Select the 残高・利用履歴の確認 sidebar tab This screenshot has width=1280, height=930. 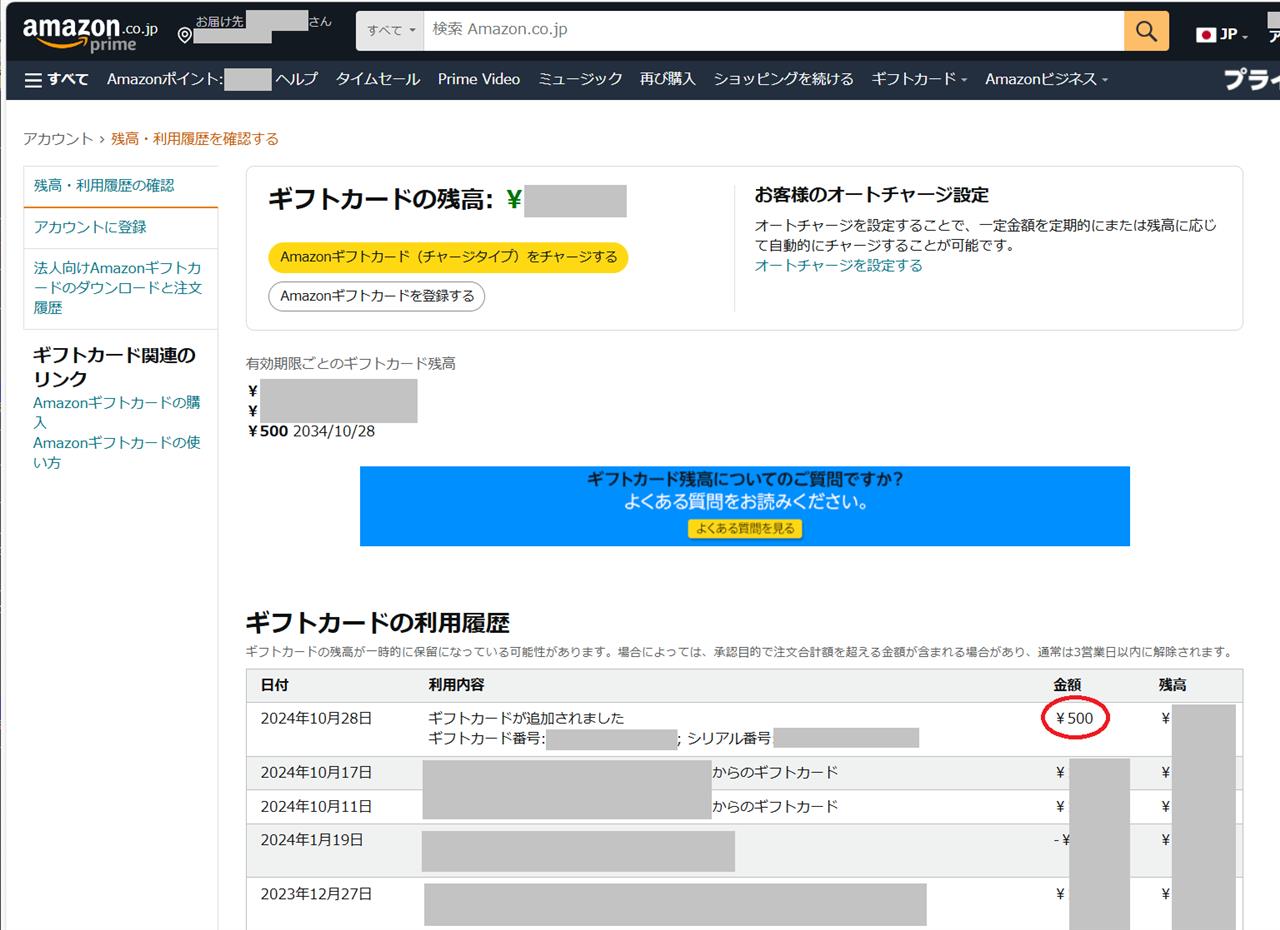coord(104,185)
